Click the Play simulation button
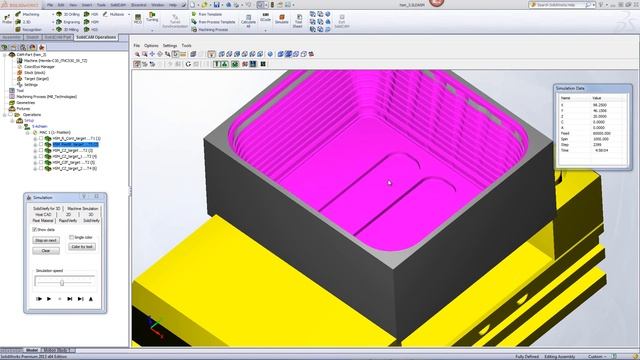 click(x=49, y=299)
